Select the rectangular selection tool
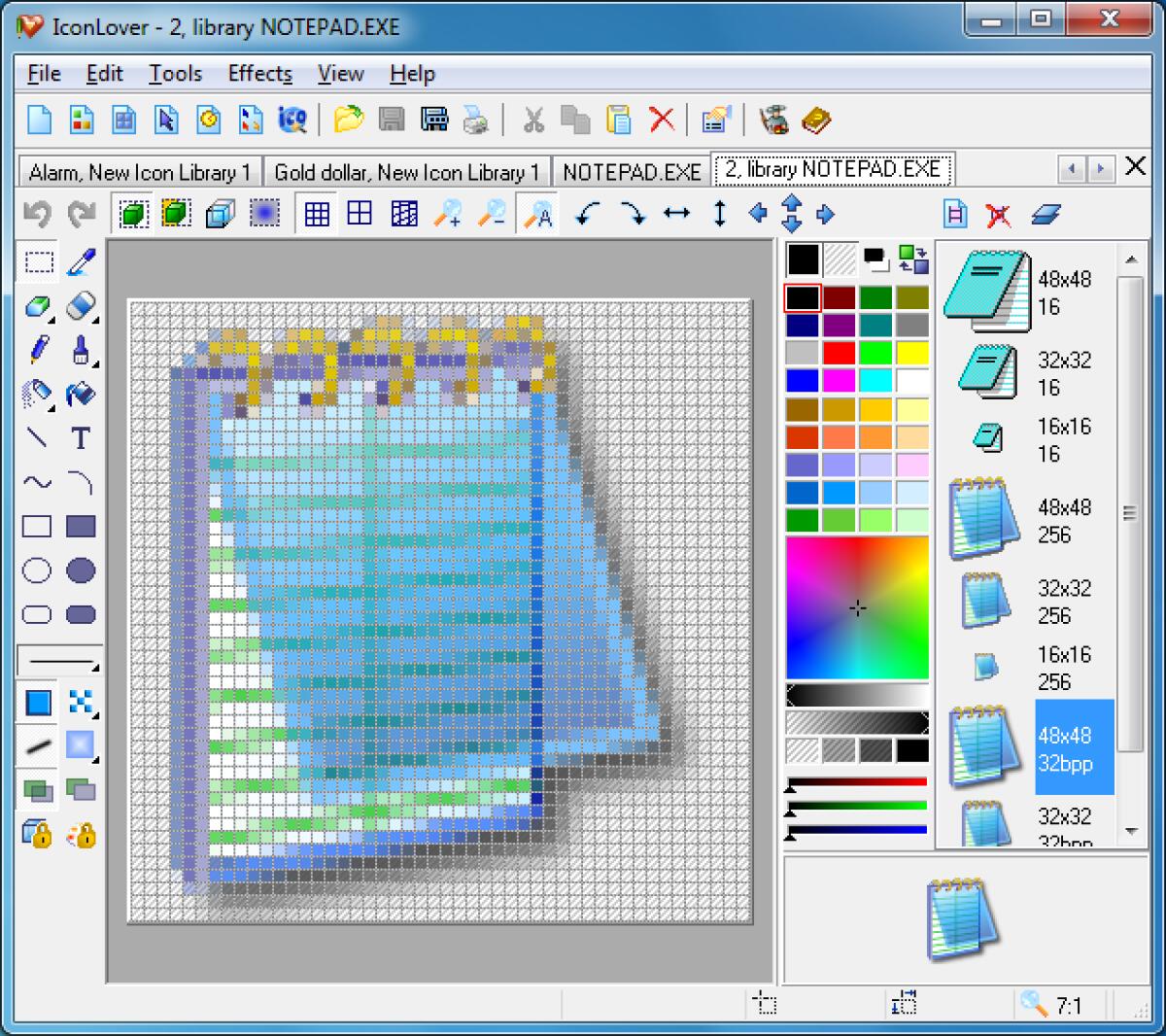Screen dimensions: 1166x1036 pos(37,260)
